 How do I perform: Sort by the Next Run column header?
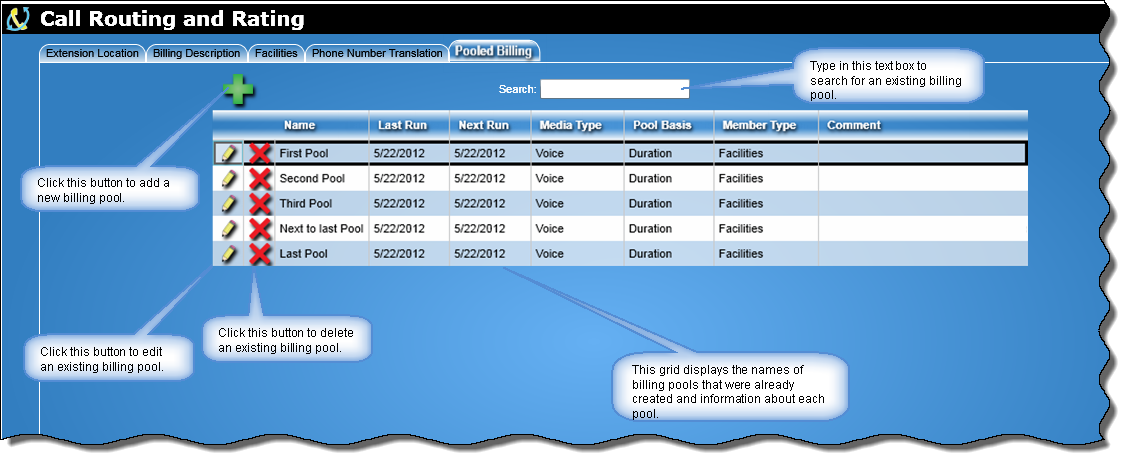click(483, 125)
